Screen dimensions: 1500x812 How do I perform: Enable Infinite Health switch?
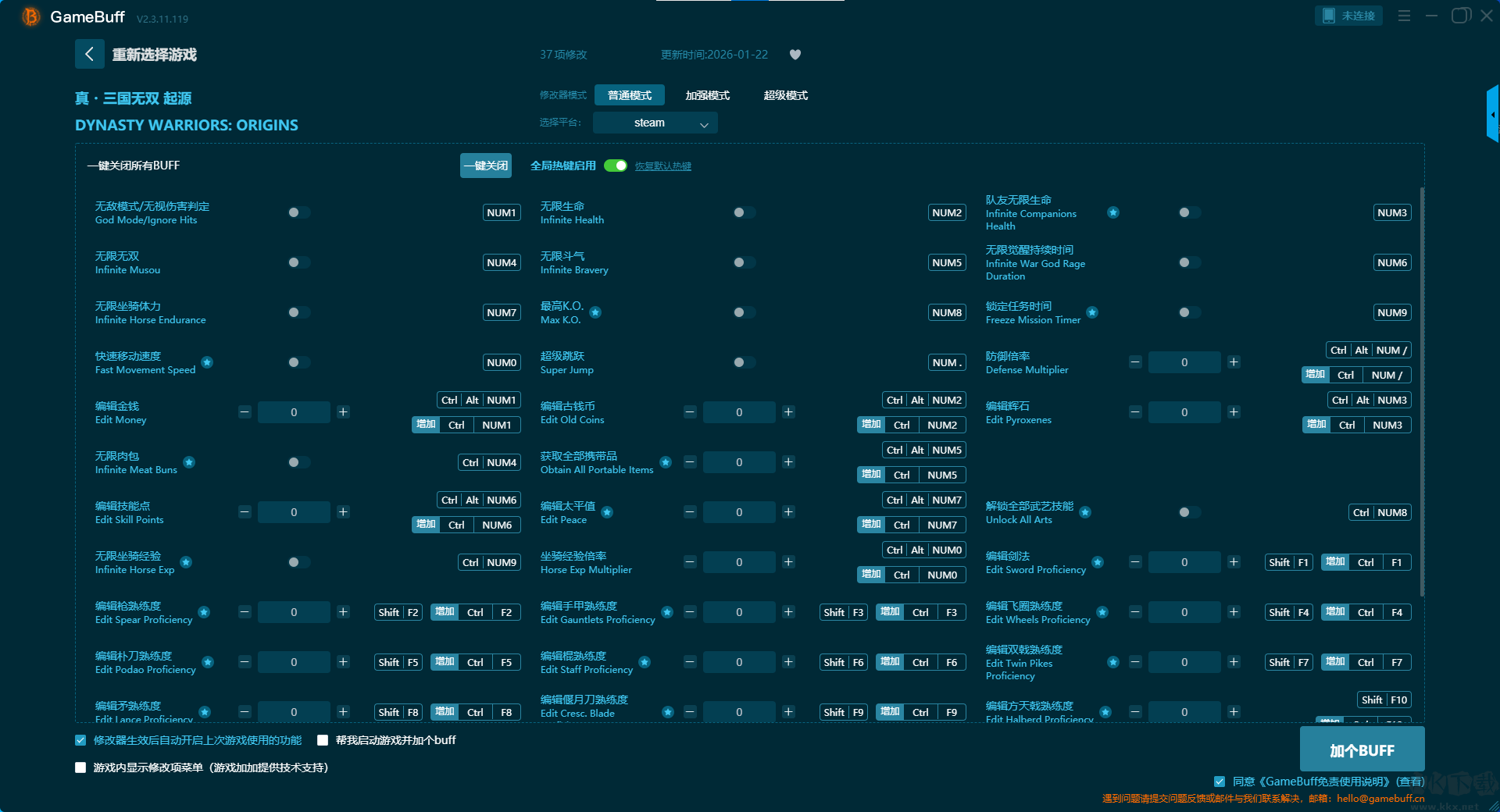tap(744, 212)
